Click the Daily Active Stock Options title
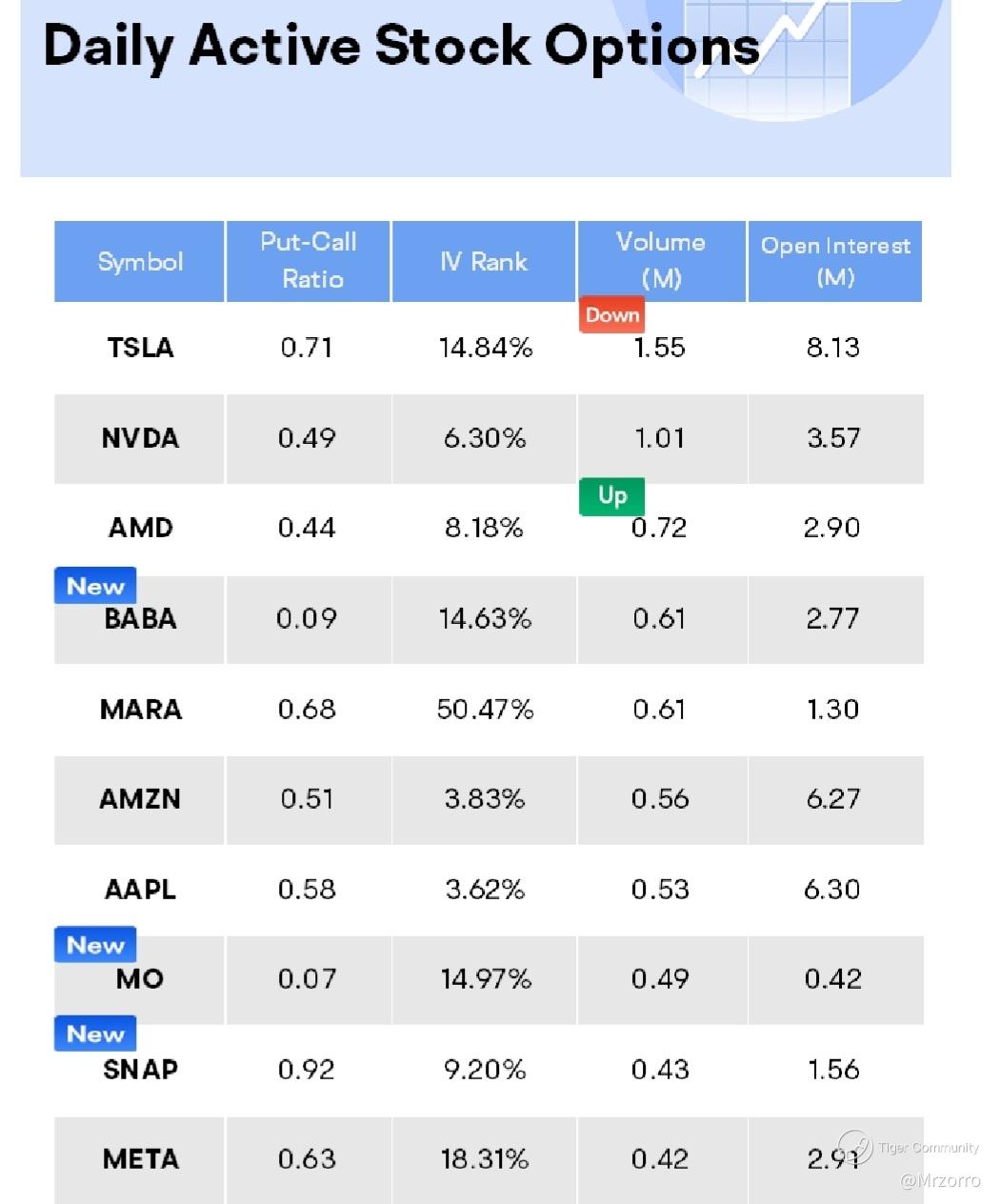Screen dimensions: 1000x1204 pos(400,46)
